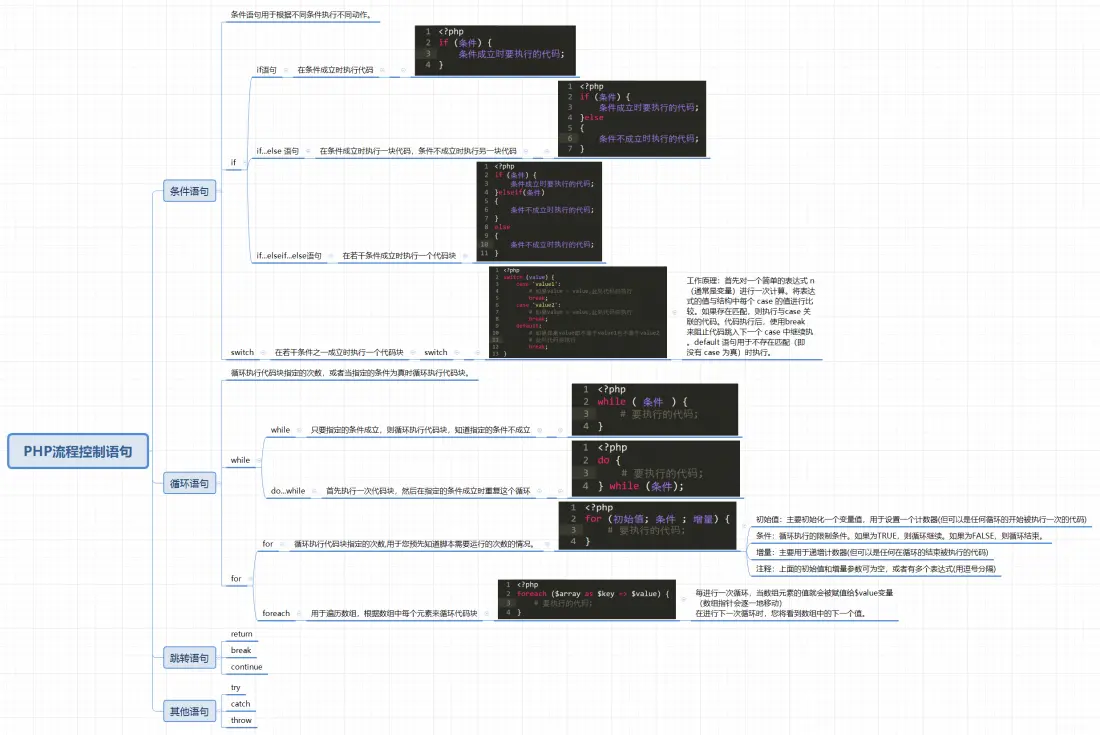Viewport: 1100px width, 735px height.
Task: Click text 用于遍历数组 foreach description
Action: click(x=394, y=613)
